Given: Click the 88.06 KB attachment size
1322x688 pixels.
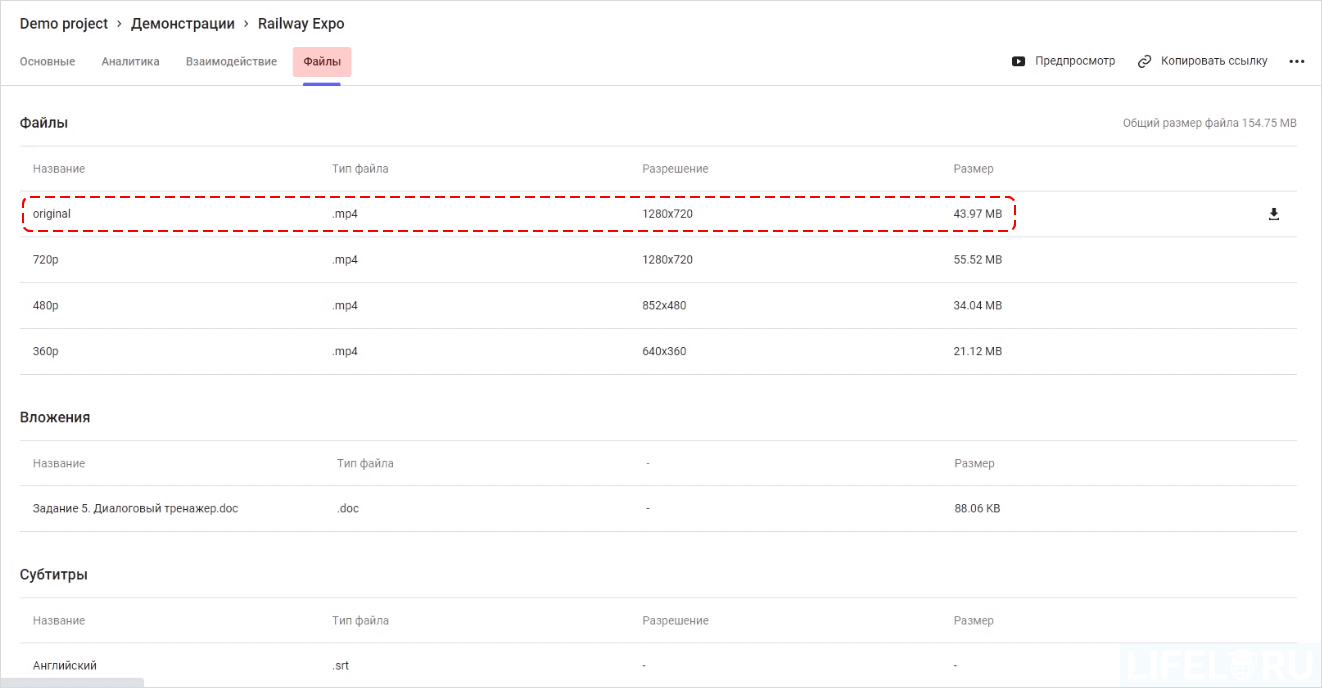Looking at the screenshot, I should point(977,509).
